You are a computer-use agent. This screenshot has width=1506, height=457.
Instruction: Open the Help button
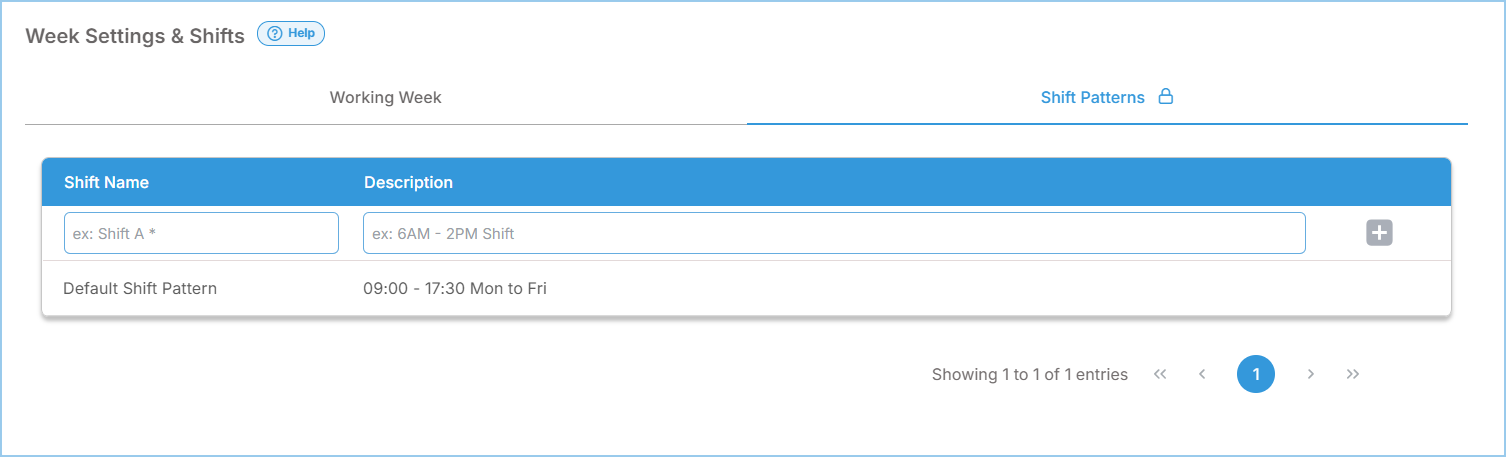tap(291, 34)
